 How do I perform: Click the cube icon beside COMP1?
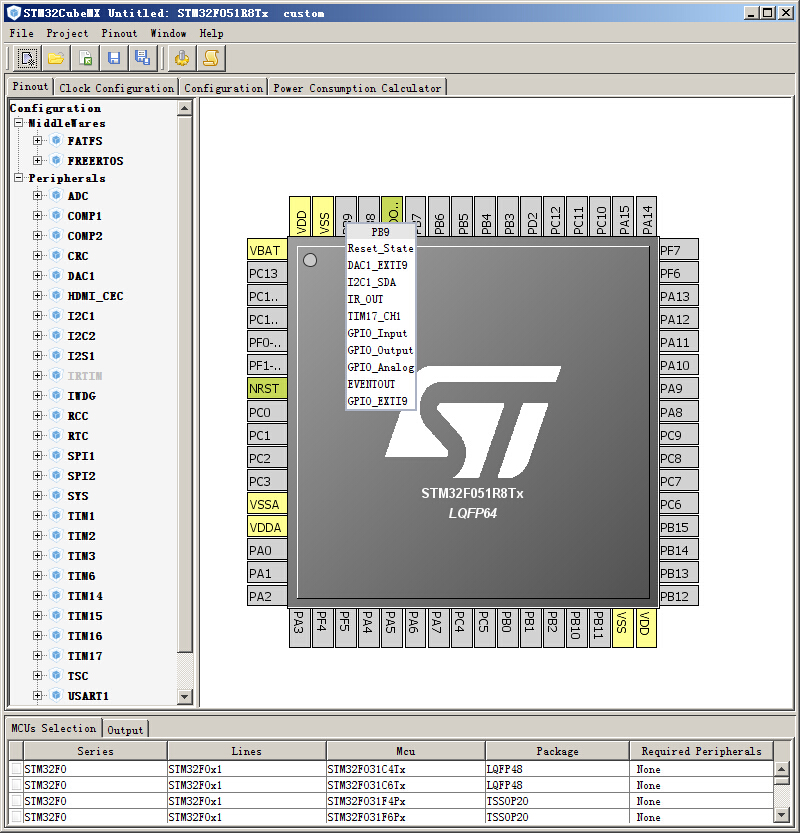click(56, 216)
